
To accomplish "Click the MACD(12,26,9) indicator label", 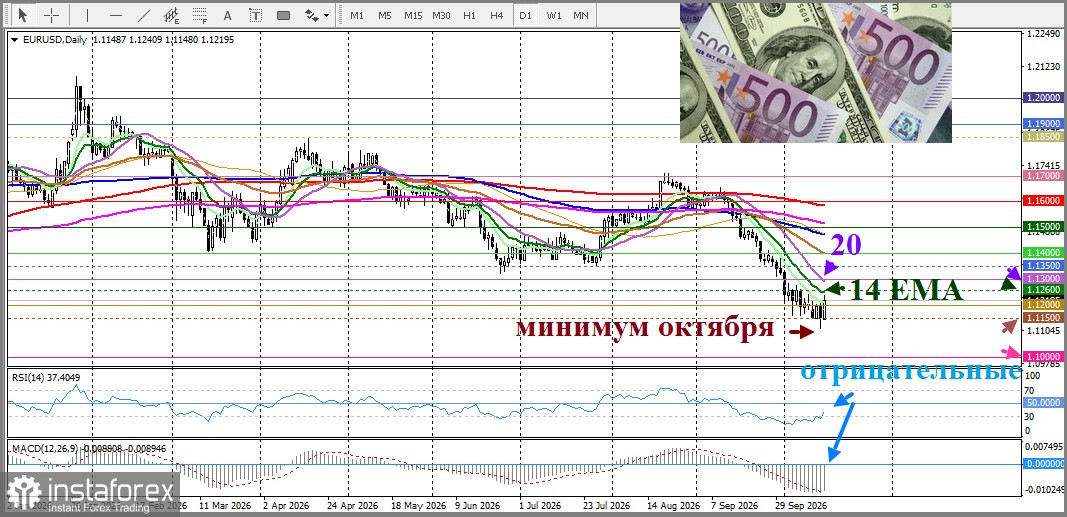I will coord(89,448).
